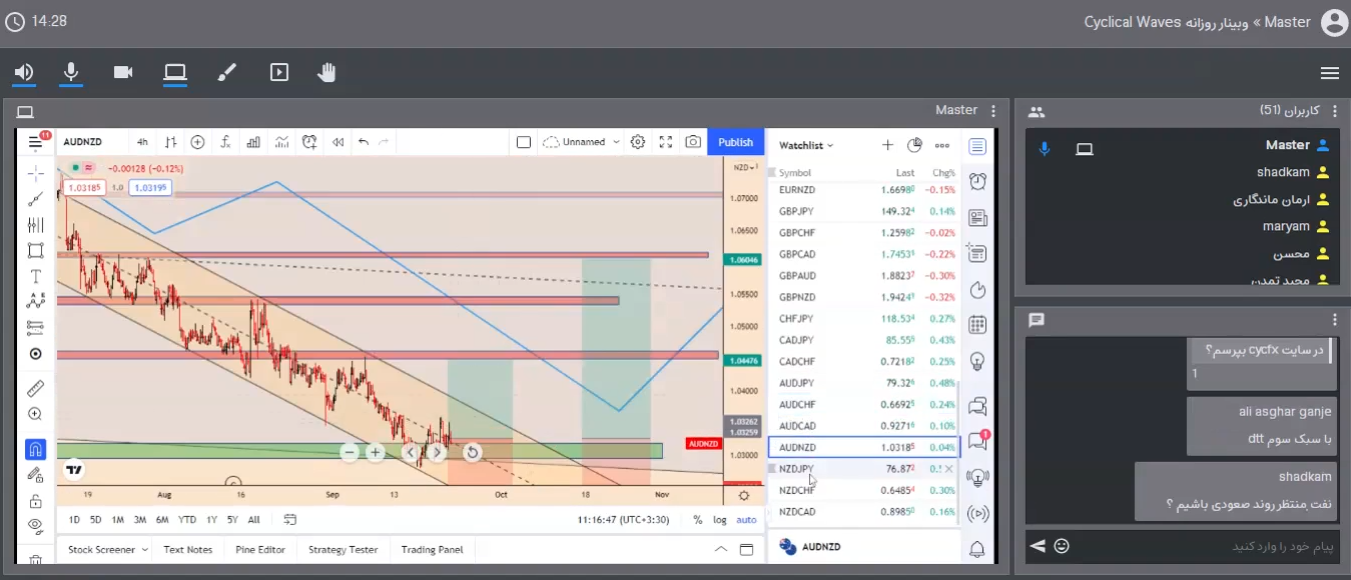The width and height of the screenshot is (1351, 580).
Task: Expand the Watchlist dropdown
Action: (806, 146)
